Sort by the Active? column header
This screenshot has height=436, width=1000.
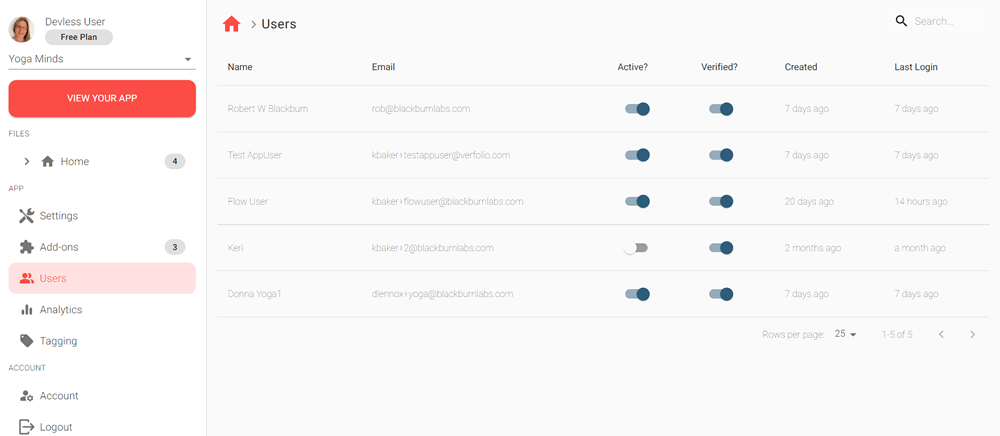633,67
